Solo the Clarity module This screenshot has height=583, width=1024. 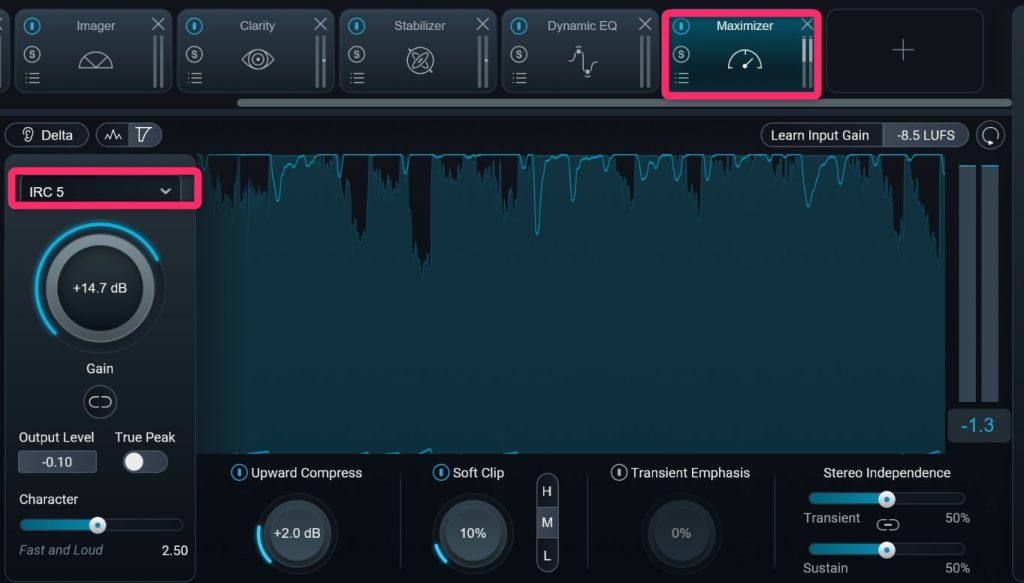194,53
